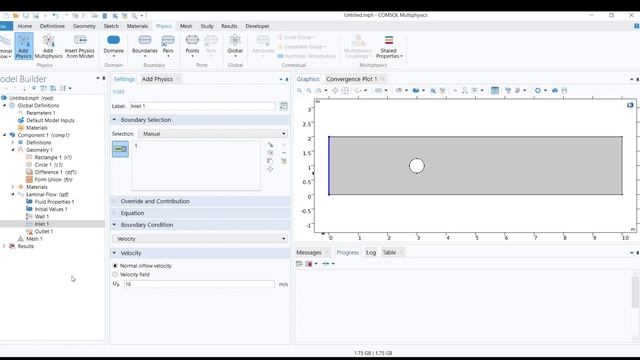This screenshot has height=360, width=640.
Task: Click the Label input field
Action: 202,106
